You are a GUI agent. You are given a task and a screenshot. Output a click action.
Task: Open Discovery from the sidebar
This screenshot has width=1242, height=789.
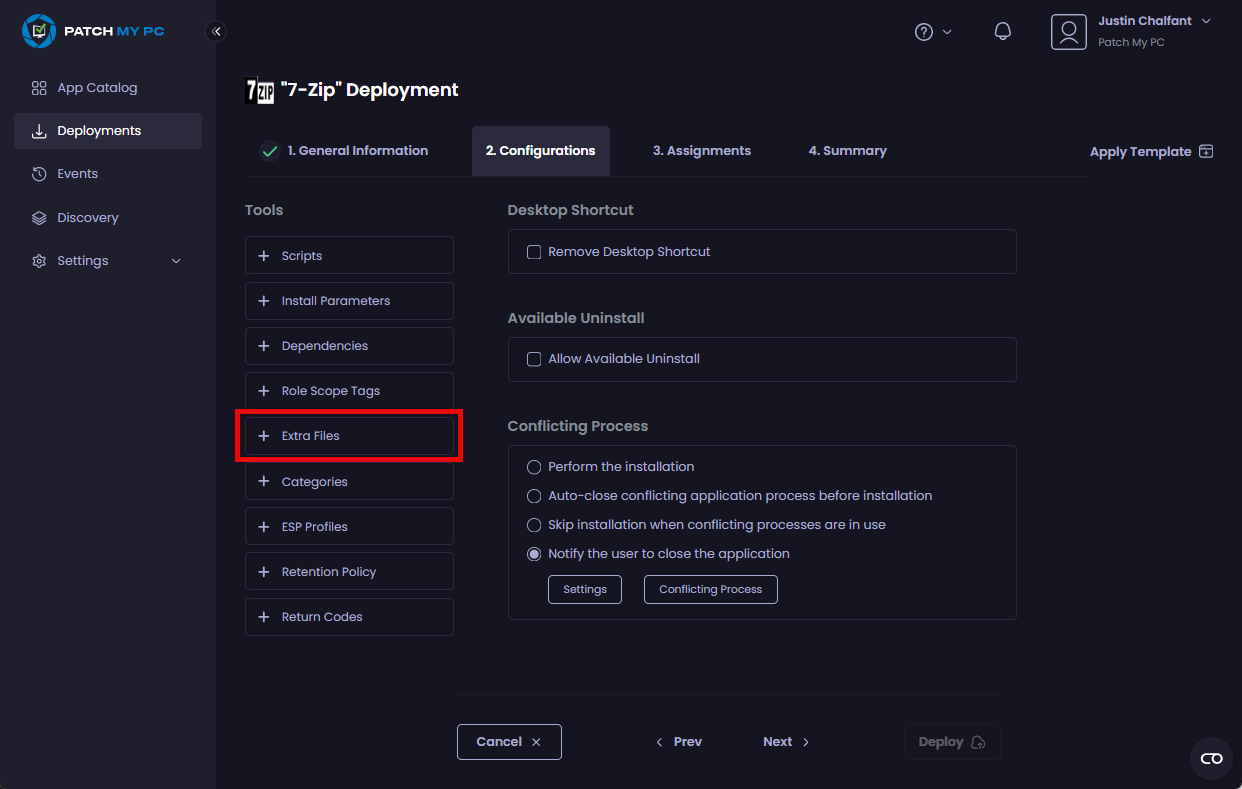88,217
